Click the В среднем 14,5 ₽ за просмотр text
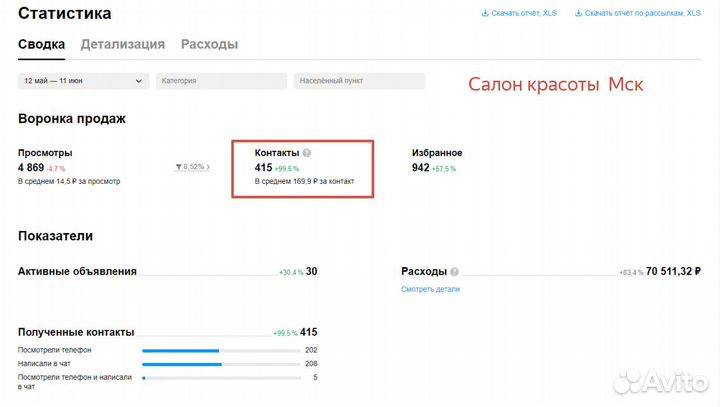720x407 pixels. (x=69, y=181)
